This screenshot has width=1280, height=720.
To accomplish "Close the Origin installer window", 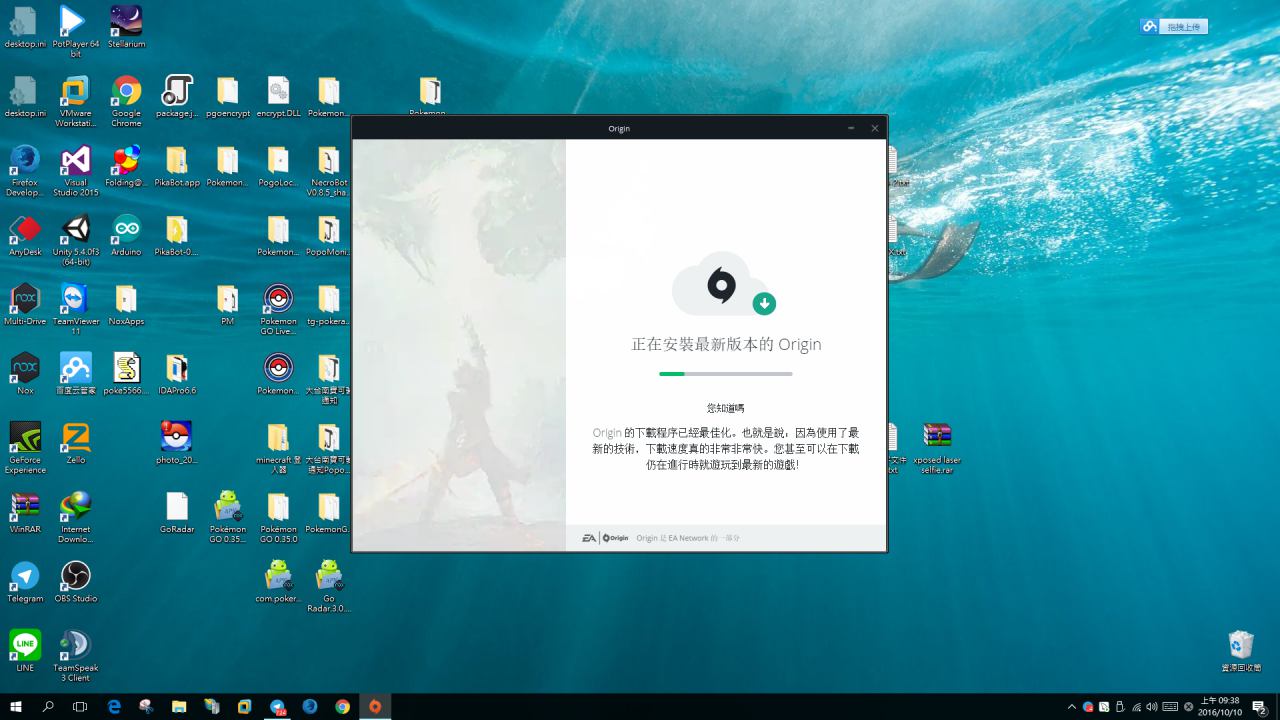I will [875, 128].
